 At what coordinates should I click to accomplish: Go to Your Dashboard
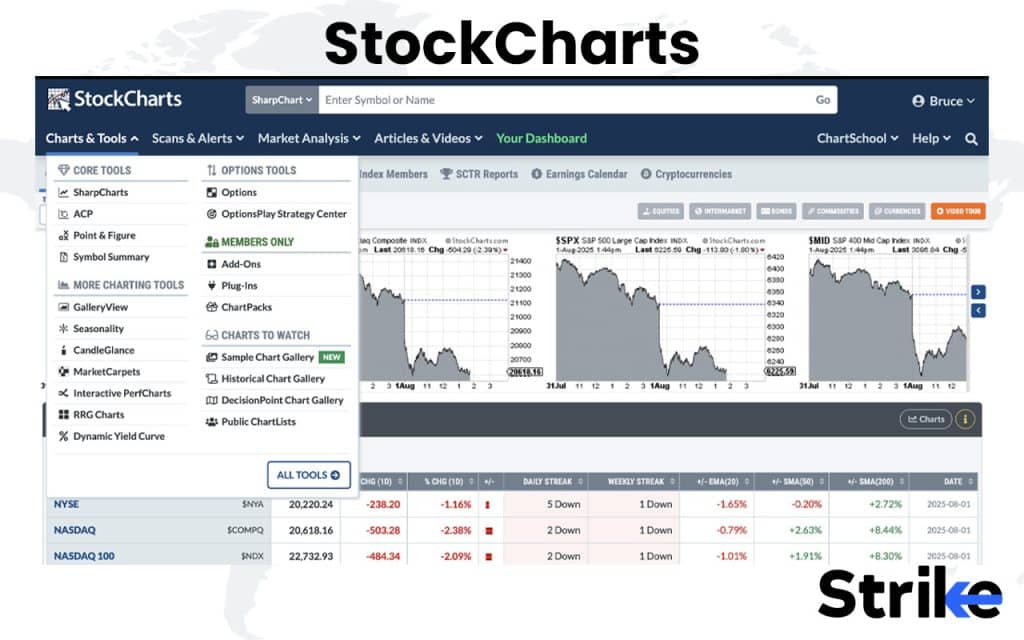(x=541, y=138)
